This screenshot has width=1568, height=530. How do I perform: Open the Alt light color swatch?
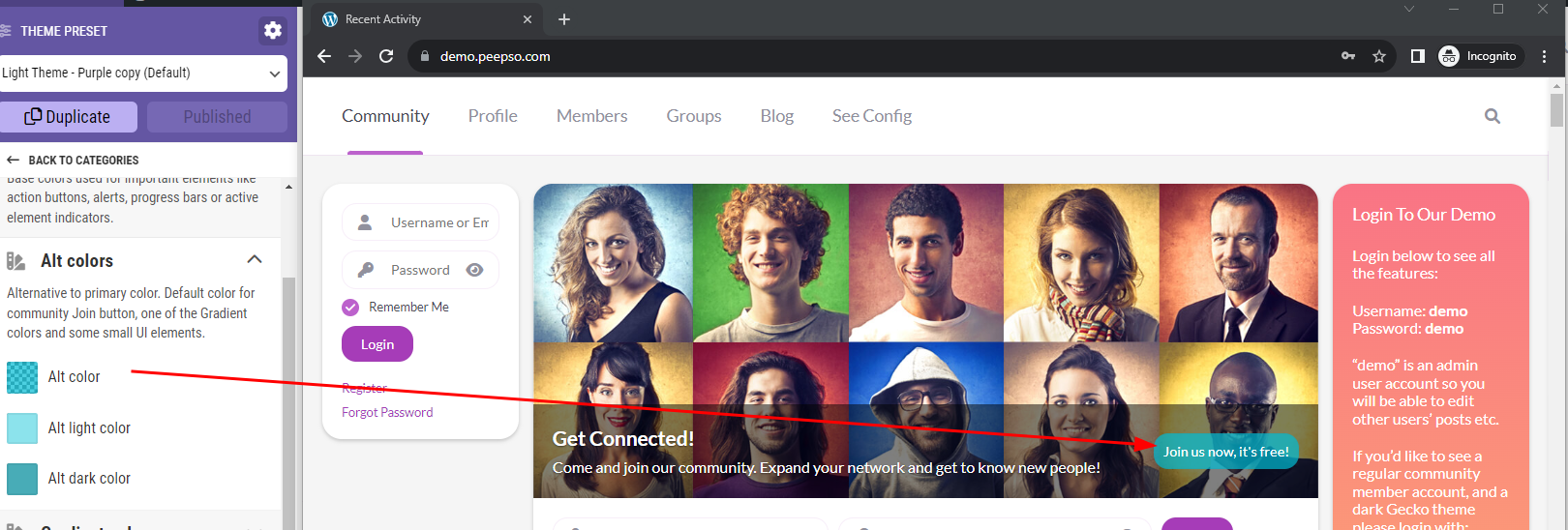point(22,428)
